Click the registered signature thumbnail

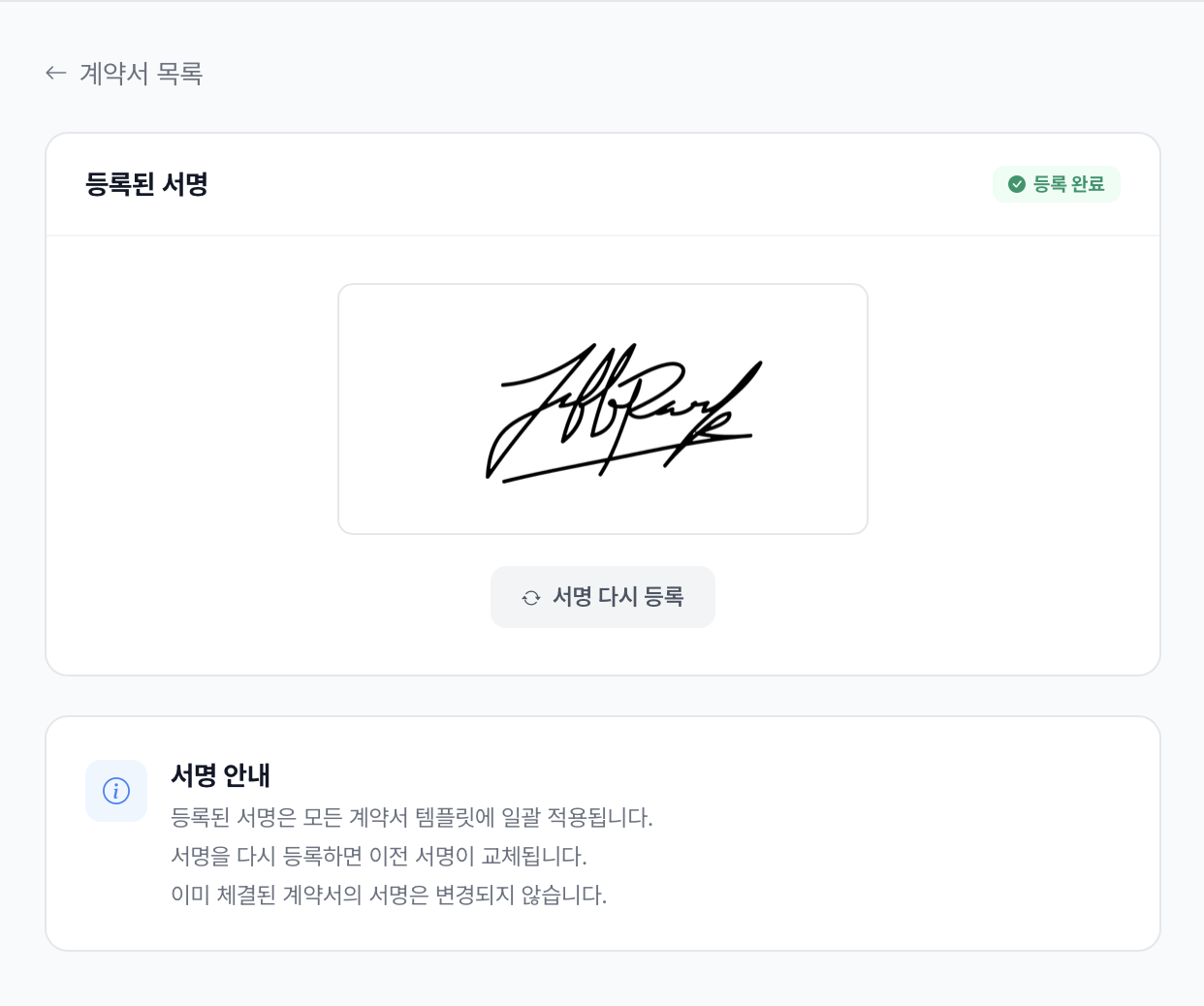pyautogui.click(x=603, y=408)
